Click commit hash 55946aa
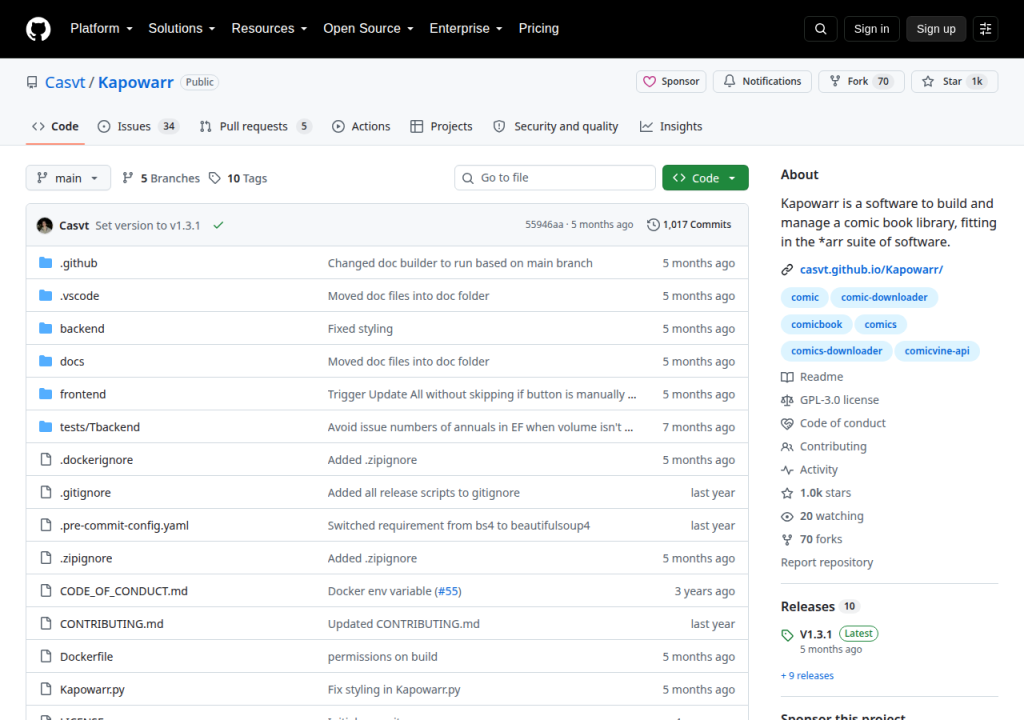 coord(544,225)
